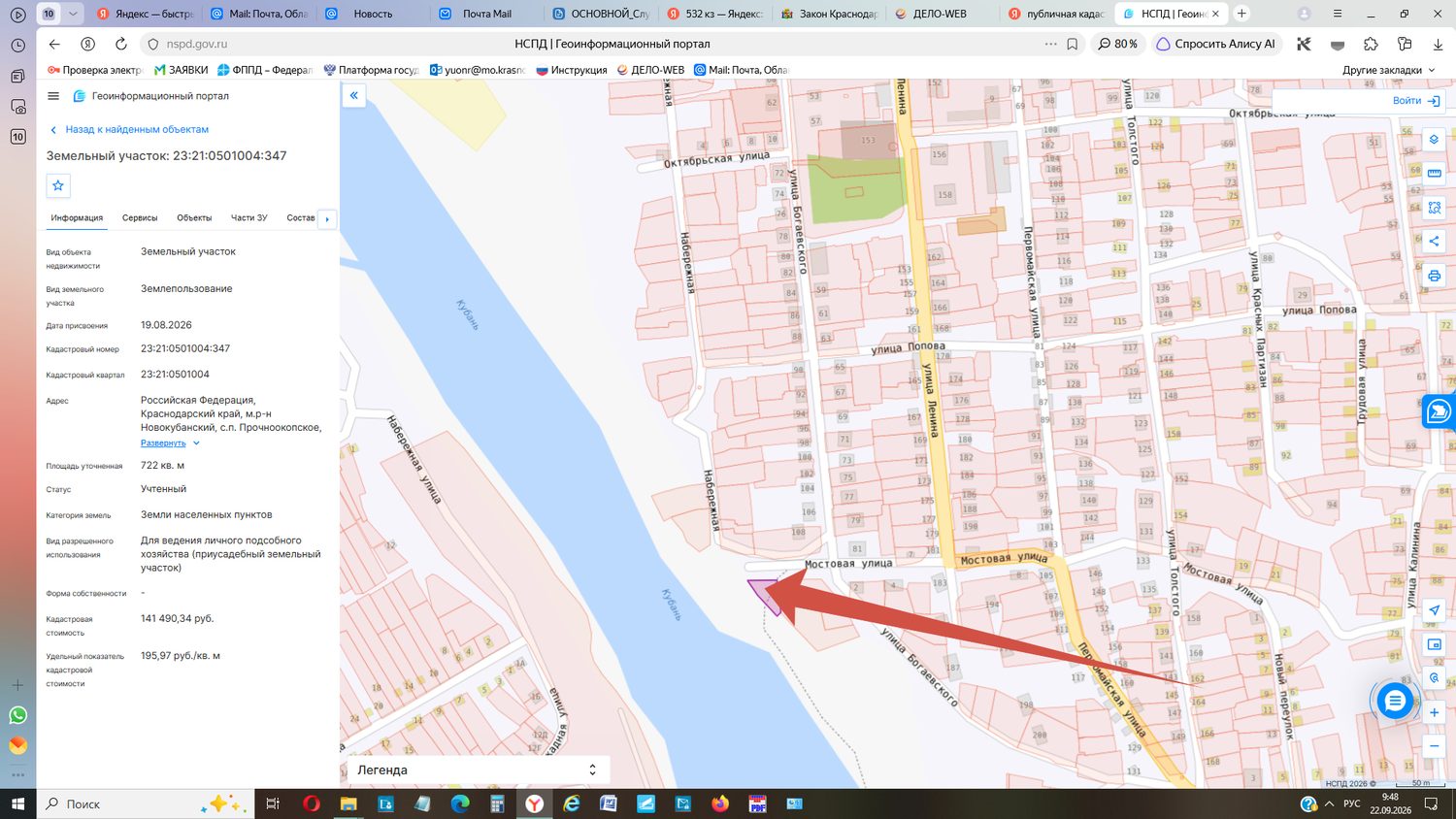Click the Войти login button
This screenshot has height=819, width=1456.
click(1416, 101)
